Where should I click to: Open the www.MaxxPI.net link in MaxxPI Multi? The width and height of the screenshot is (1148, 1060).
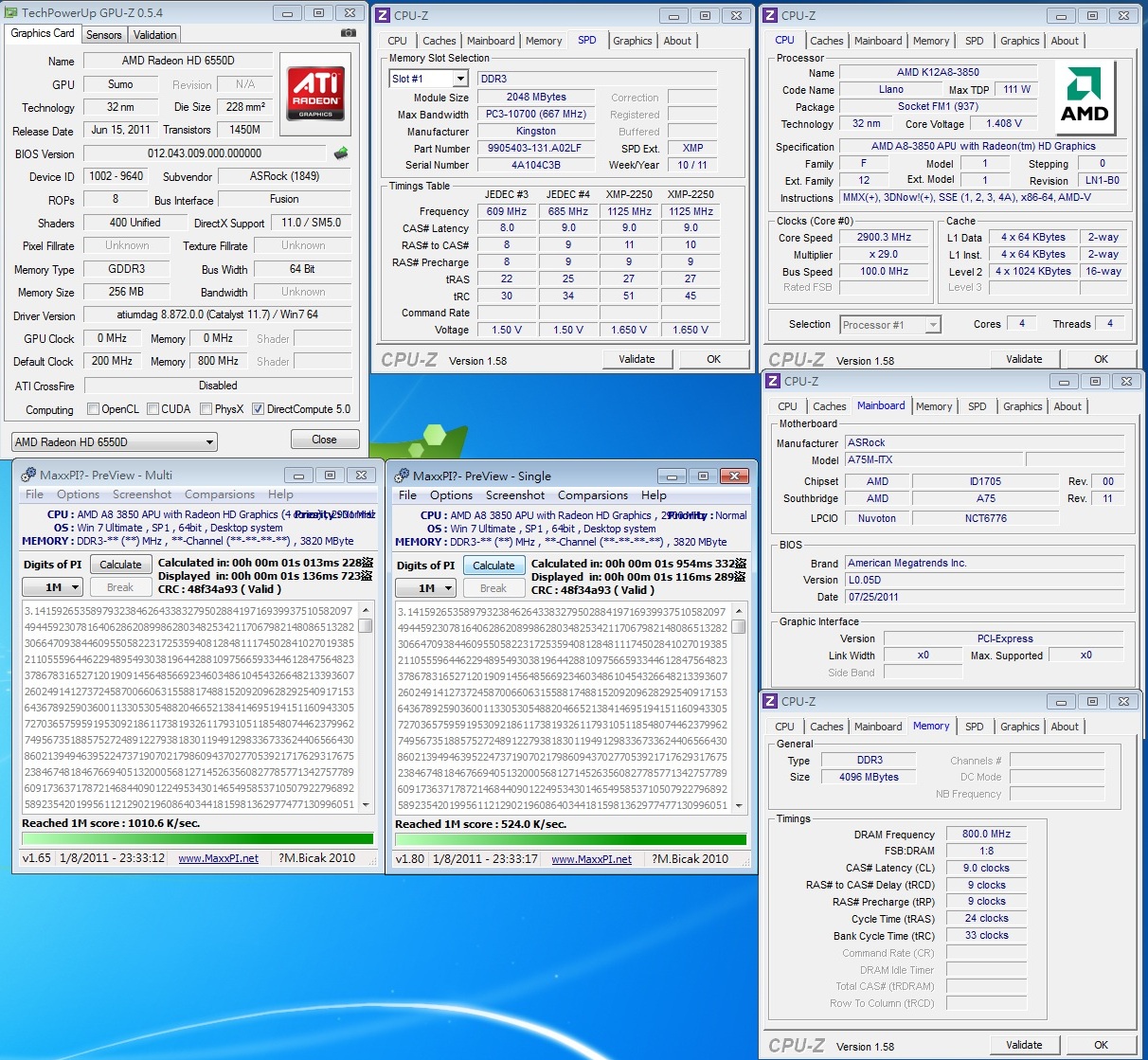pyautogui.click(x=218, y=858)
